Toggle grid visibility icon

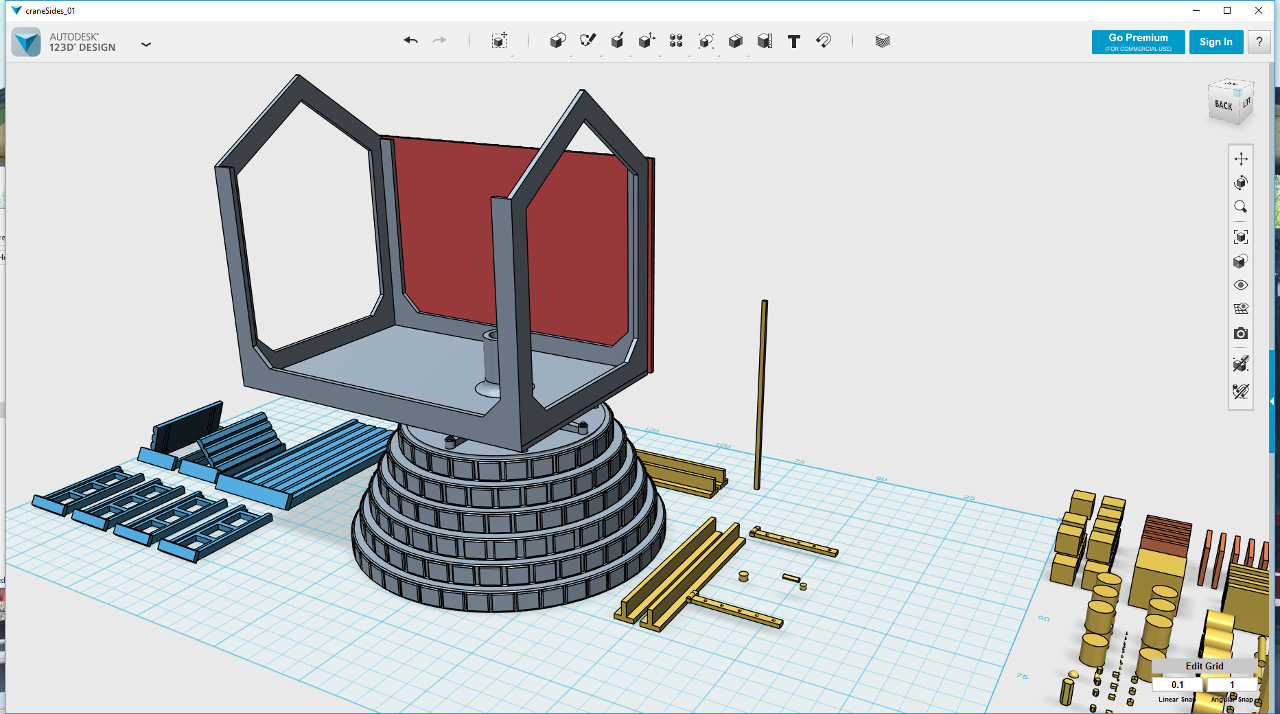click(1241, 309)
